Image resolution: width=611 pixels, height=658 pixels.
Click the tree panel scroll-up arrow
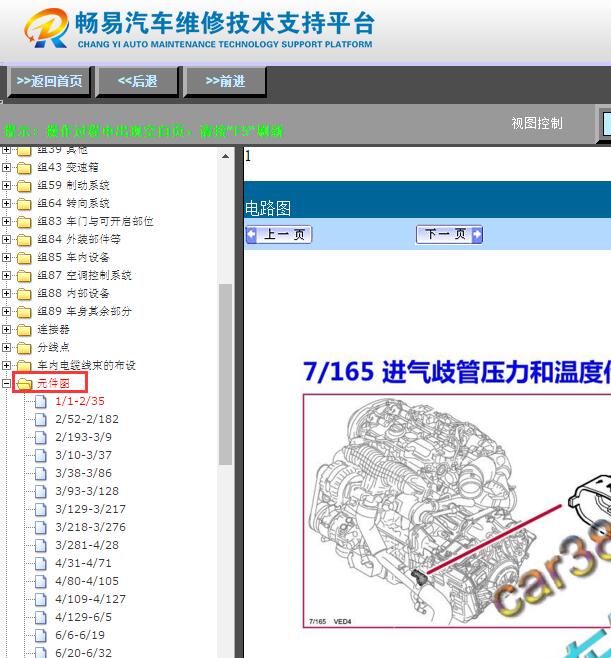(225, 157)
